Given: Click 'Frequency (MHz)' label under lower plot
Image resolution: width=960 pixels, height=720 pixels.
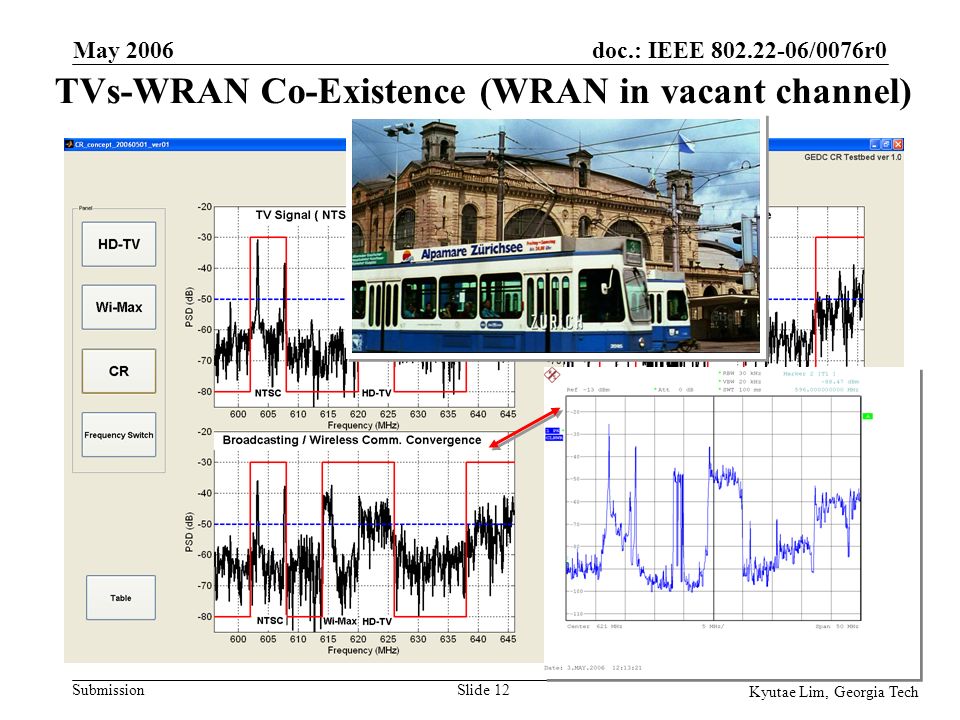Looking at the screenshot, I should pos(364,650).
